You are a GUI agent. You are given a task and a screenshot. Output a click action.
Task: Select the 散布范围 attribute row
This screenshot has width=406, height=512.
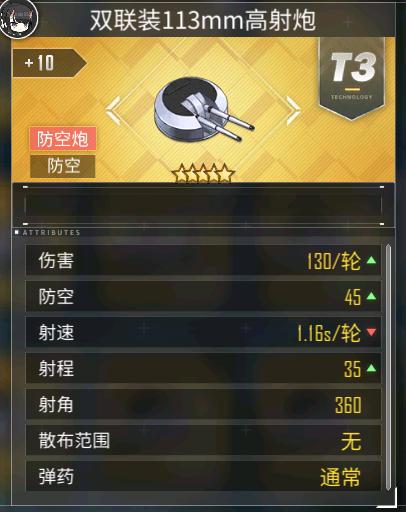(203, 440)
